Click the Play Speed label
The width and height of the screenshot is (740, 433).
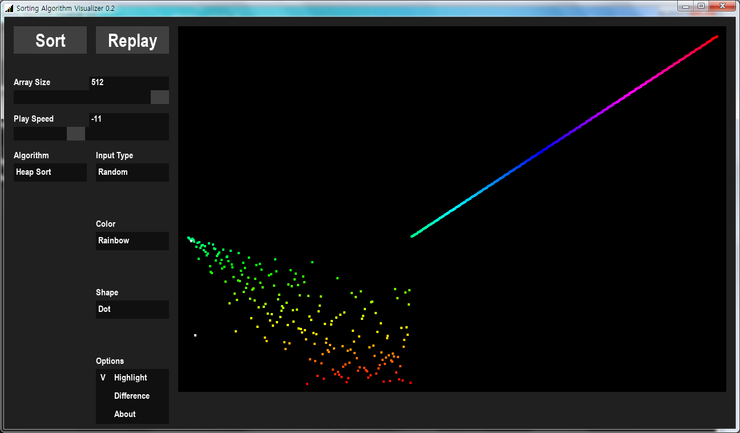34,119
